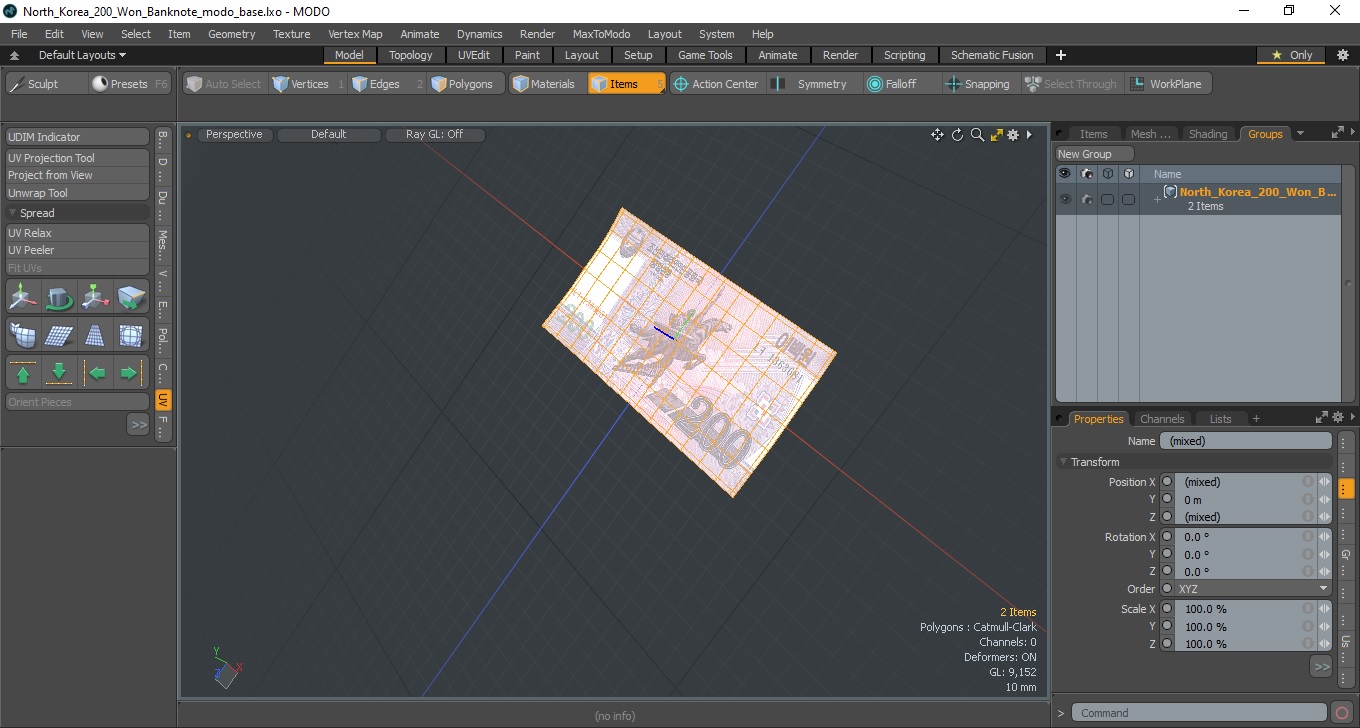Open the layout settings gear near Only
The width and height of the screenshot is (1360, 728).
(1342, 55)
